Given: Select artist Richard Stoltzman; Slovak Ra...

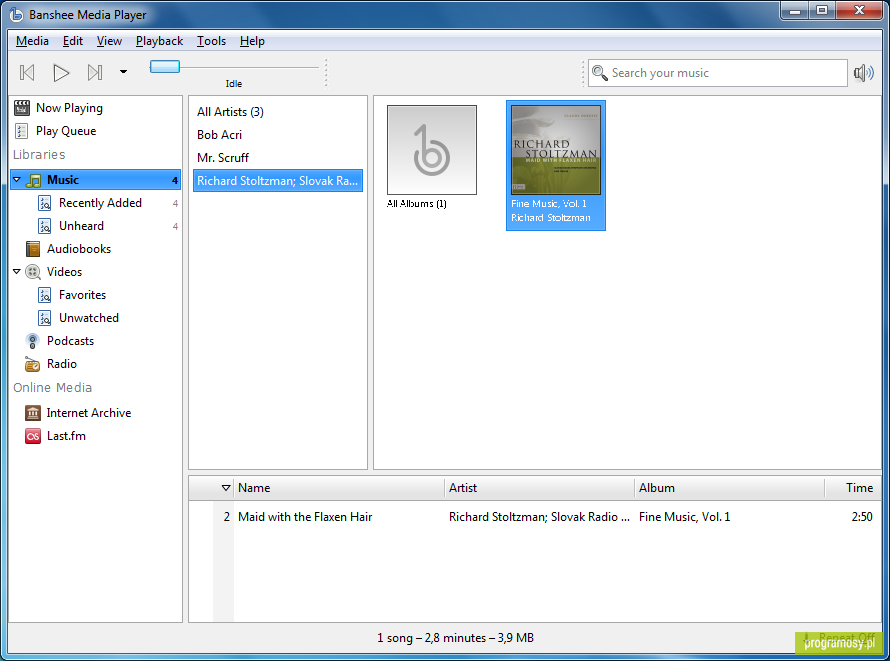Looking at the screenshot, I should pyautogui.click(x=278, y=181).
